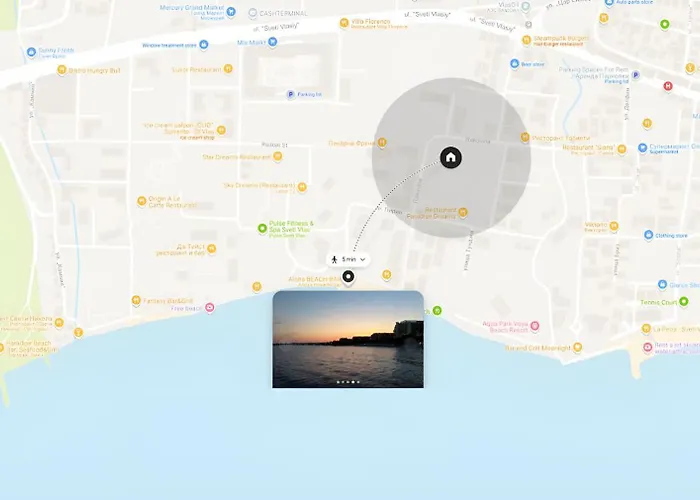The height and width of the screenshot is (500, 700).
Task: Click the Parking lot P icon
Action: point(291,94)
